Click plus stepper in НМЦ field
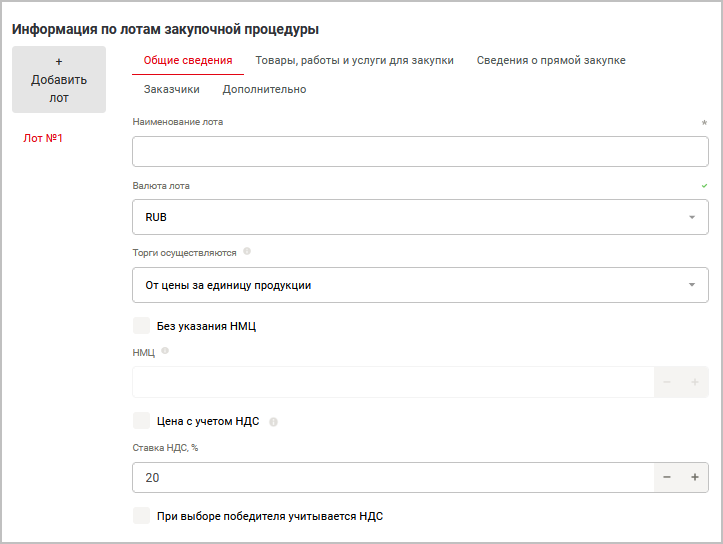This screenshot has height=544, width=723. point(694,383)
